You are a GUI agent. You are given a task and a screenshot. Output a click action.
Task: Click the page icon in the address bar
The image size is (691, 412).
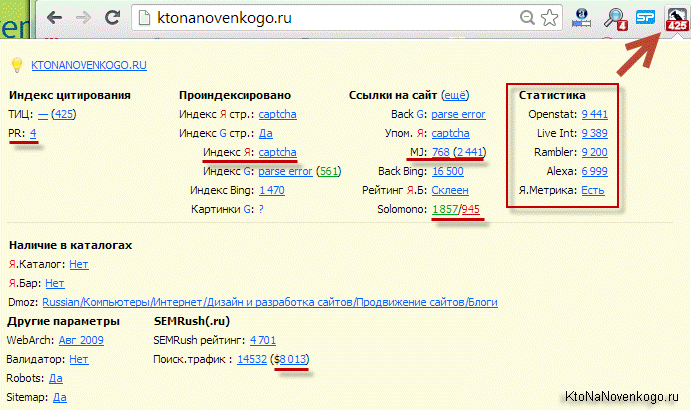pyautogui.click(x=144, y=18)
